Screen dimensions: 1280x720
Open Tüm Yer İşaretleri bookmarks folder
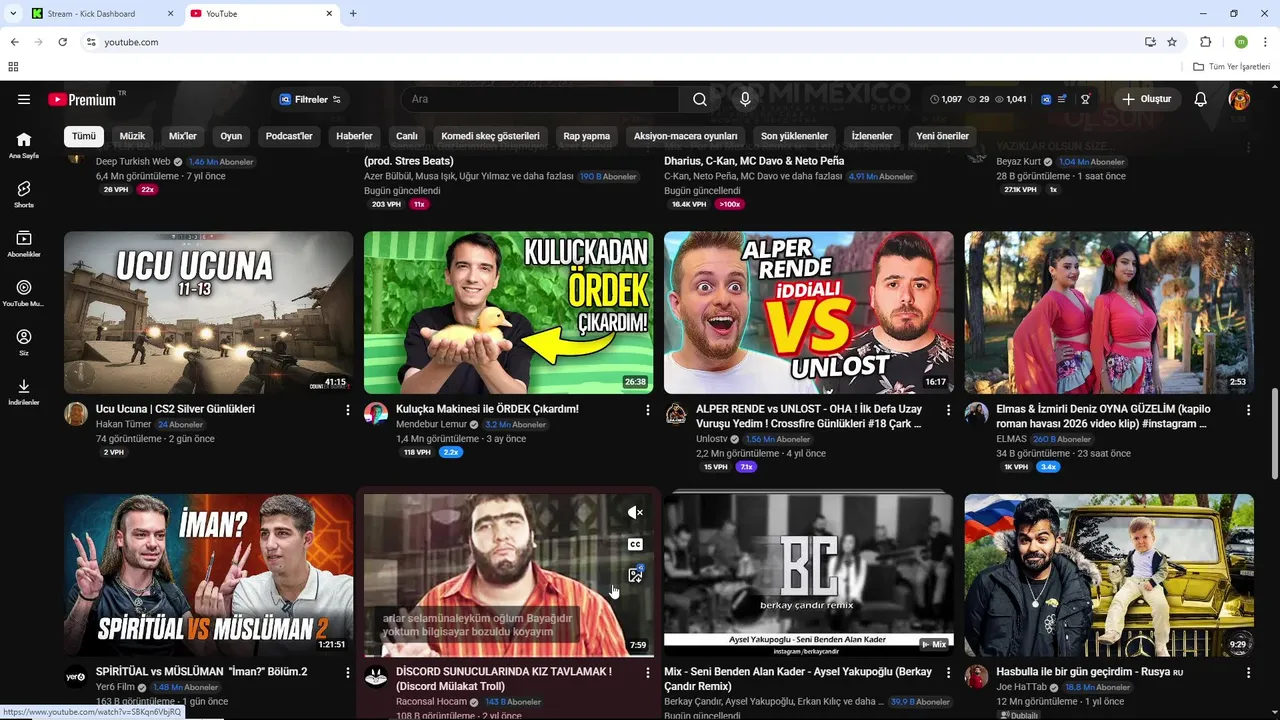click(1232, 66)
